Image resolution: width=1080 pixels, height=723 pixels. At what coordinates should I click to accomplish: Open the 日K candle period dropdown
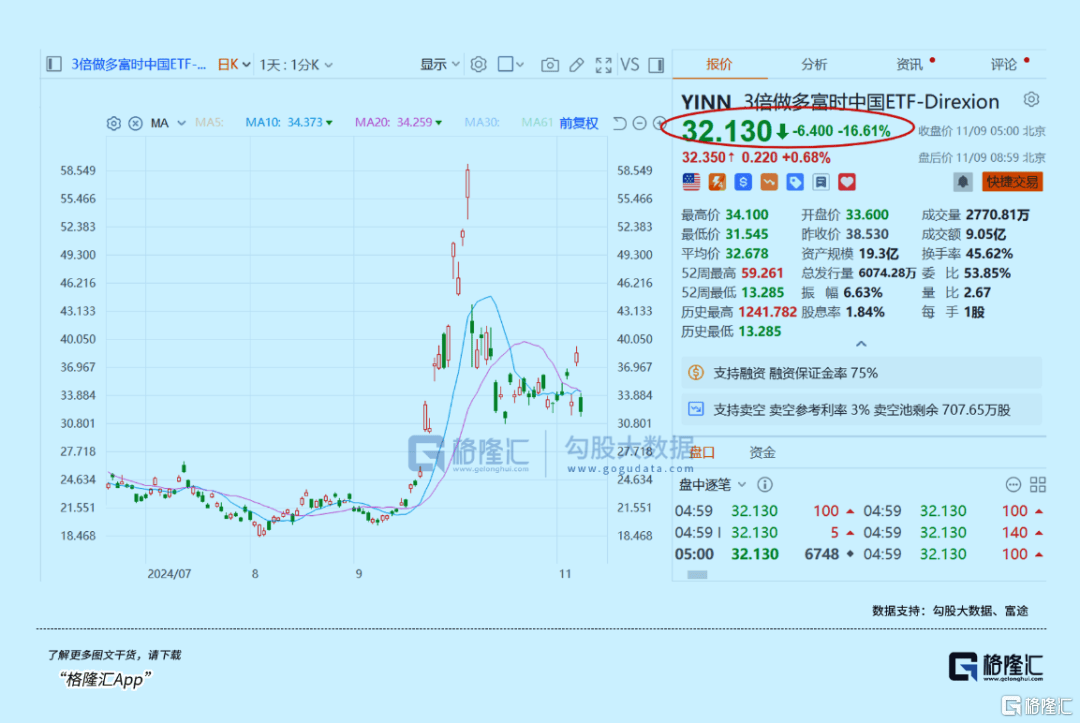click(x=229, y=63)
